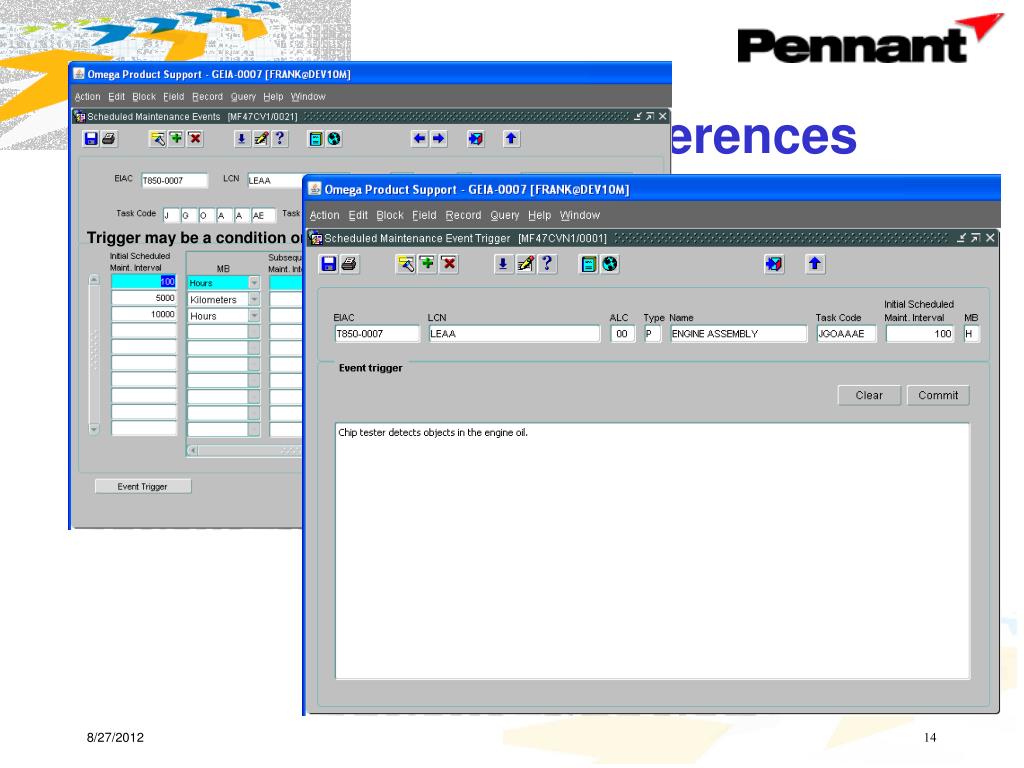Click scroll down arrow beside interval list
1024x768 pixels.
pyautogui.click(x=94, y=429)
